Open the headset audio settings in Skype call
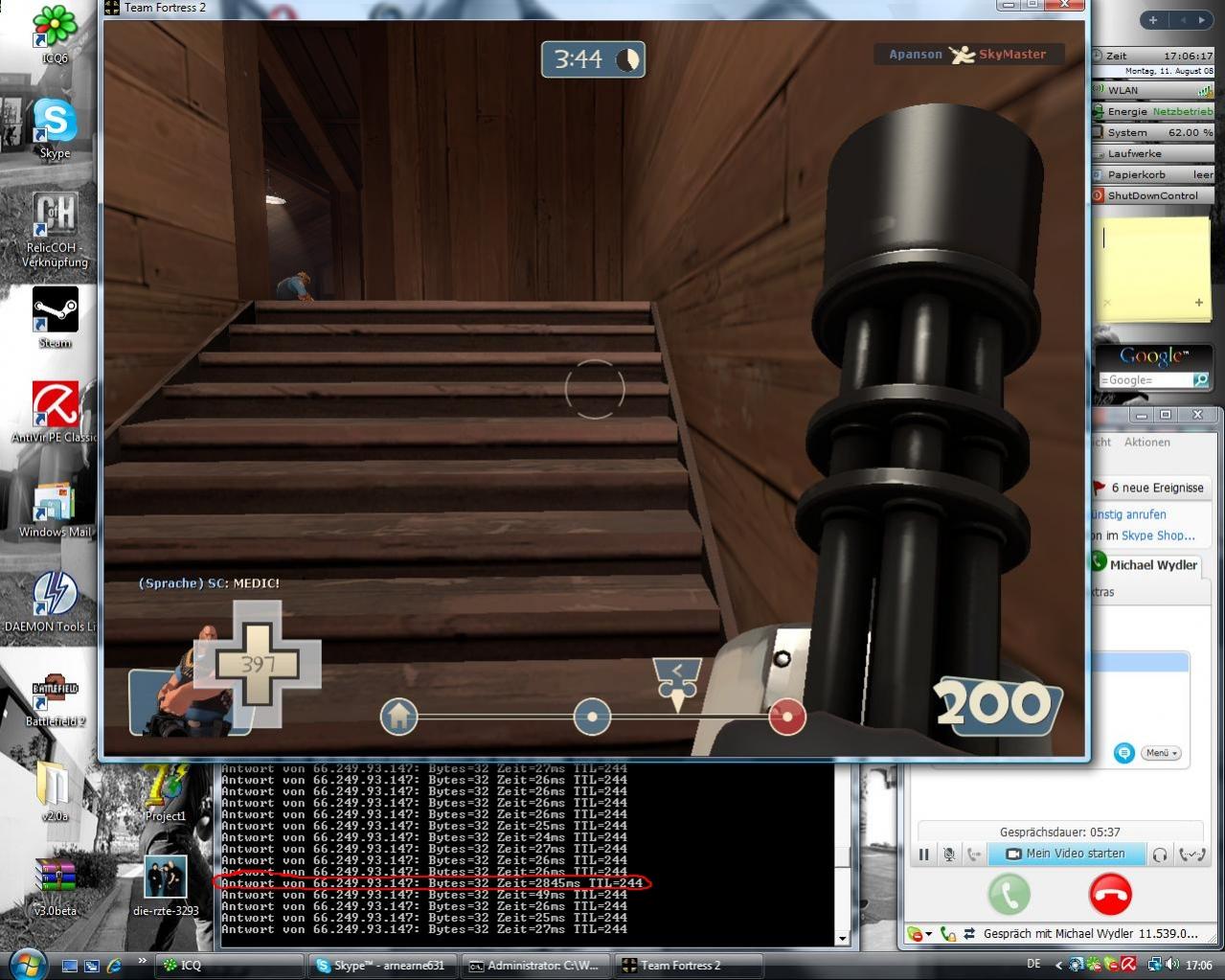Viewport: 1225px width, 980px height. point(1160,854)
